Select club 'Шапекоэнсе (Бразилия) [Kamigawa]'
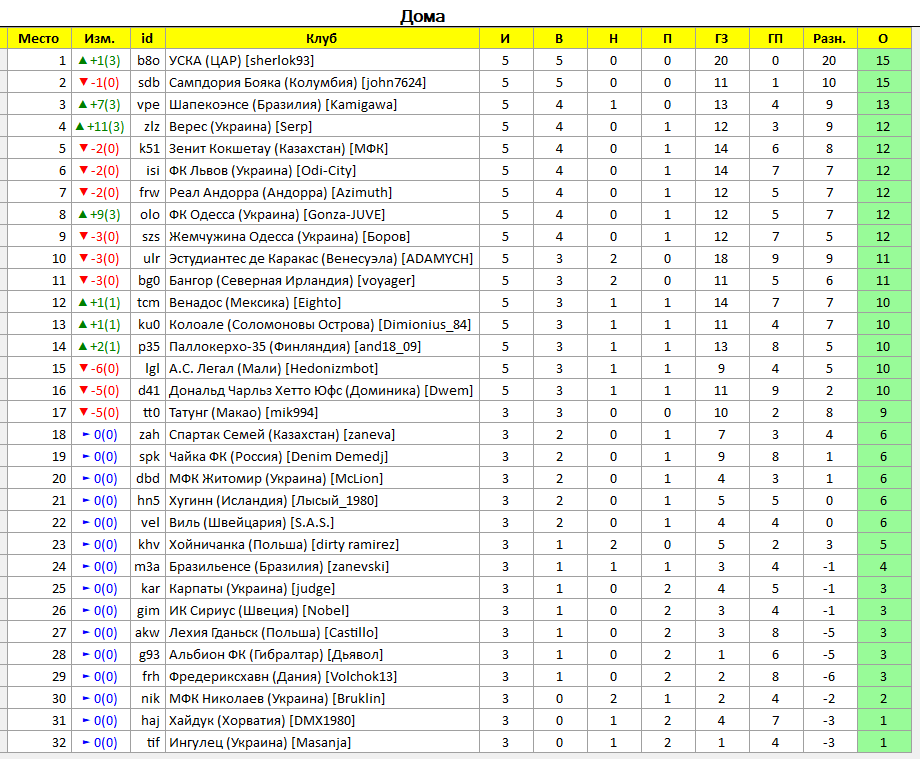Image resolution: width=920 pixels, height=759 pixels. pos(283,104)
